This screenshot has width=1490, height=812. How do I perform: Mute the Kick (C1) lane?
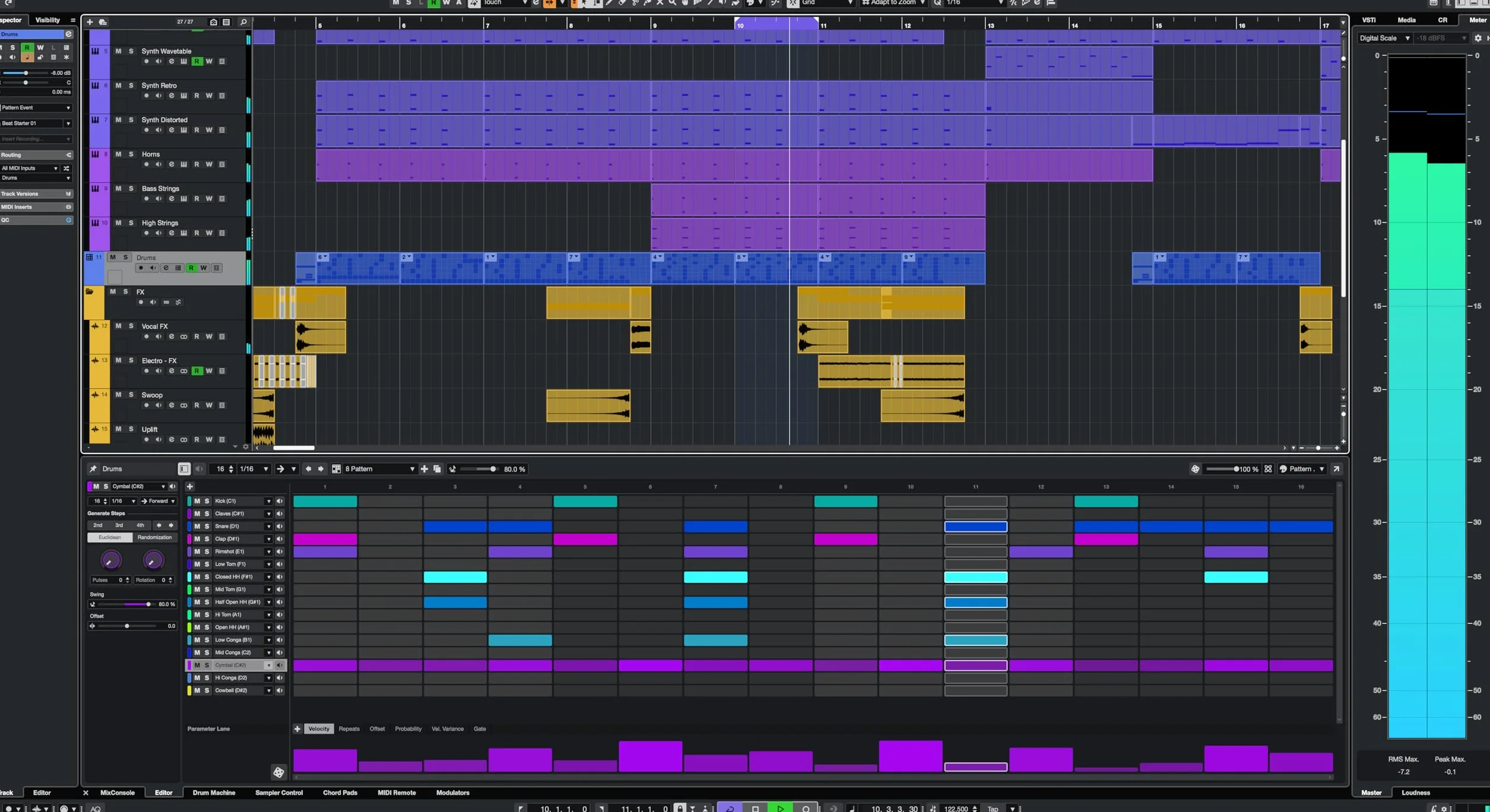(x=197, y=501)
